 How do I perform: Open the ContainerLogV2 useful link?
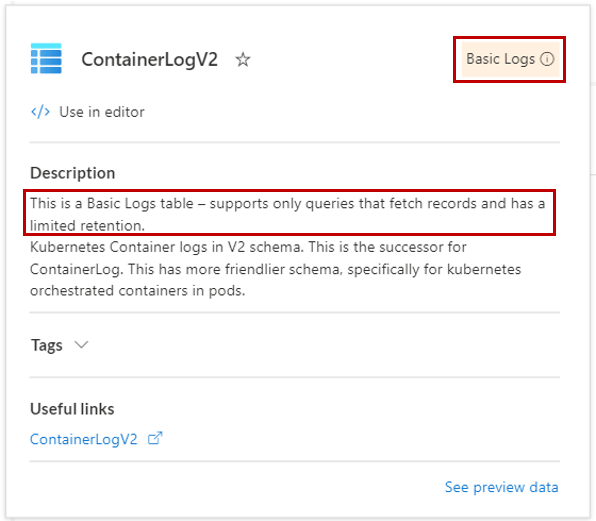(x=84, y=439)
